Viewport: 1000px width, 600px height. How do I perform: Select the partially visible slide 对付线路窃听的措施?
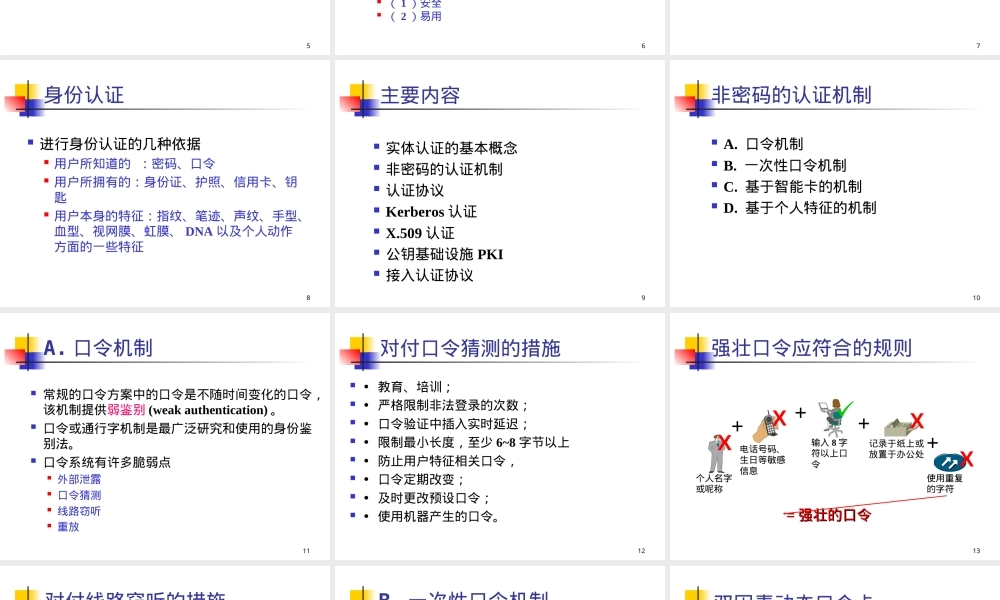165,583
